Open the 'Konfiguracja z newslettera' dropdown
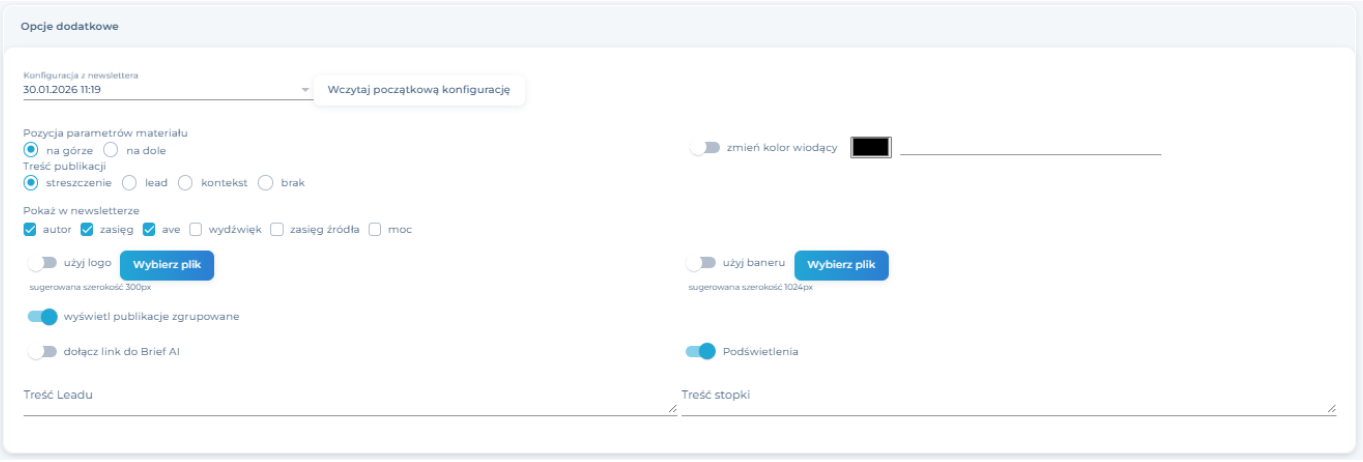This screenshot has width=1363, height=462. pyautogui.click(x=166, y=90)
